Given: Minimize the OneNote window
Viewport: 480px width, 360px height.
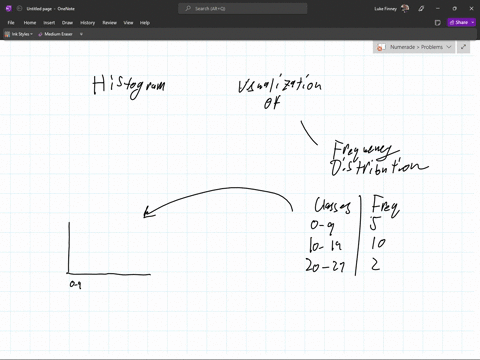Looking at the screenshot, I should coord(438,9).
